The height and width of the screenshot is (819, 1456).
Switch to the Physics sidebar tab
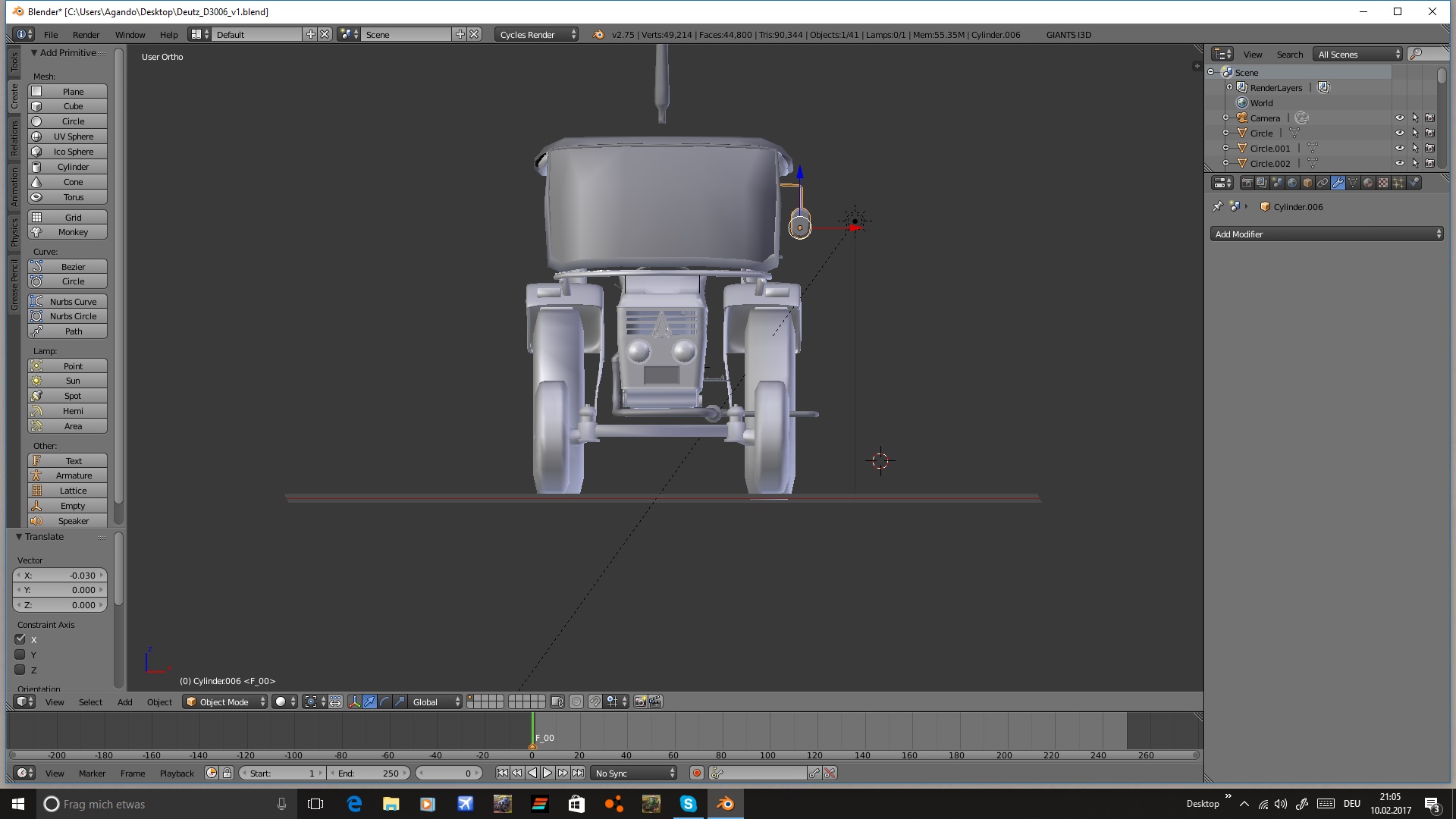(x=14, y=231)
